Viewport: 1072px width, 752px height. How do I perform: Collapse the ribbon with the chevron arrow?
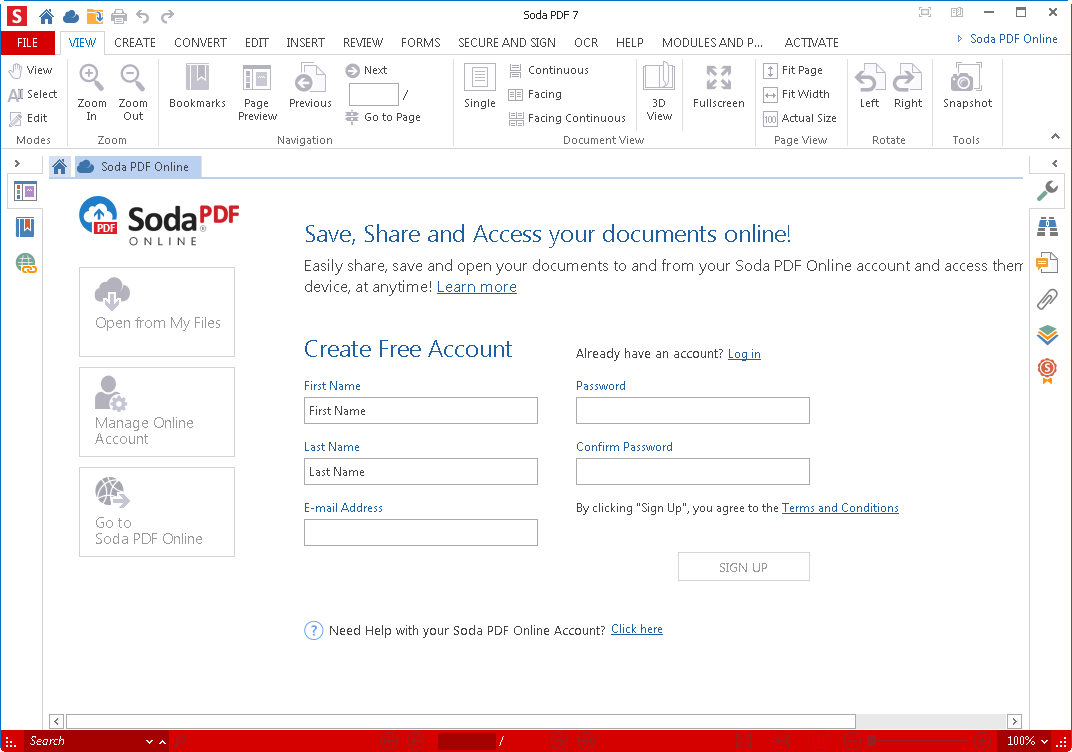pos(1054,136)
